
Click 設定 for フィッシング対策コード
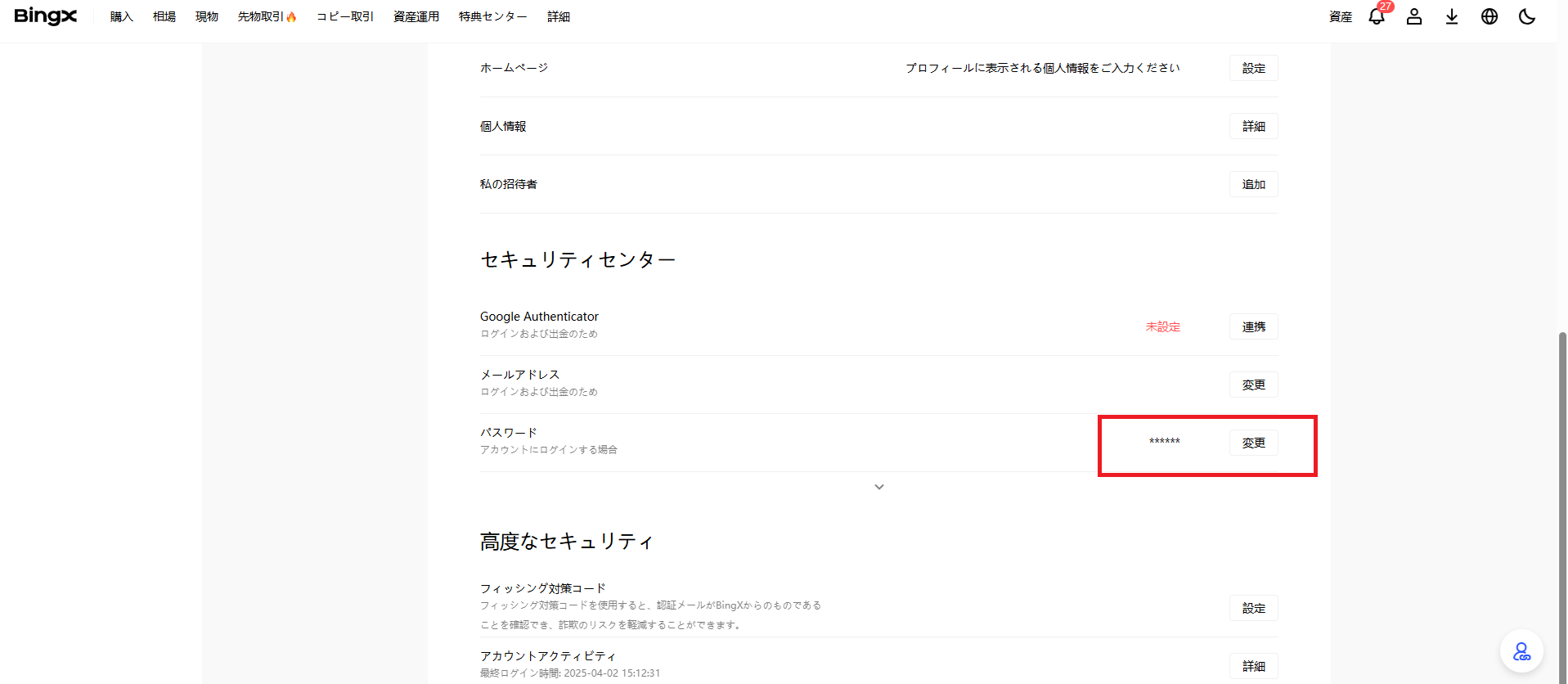(1253, 608)
